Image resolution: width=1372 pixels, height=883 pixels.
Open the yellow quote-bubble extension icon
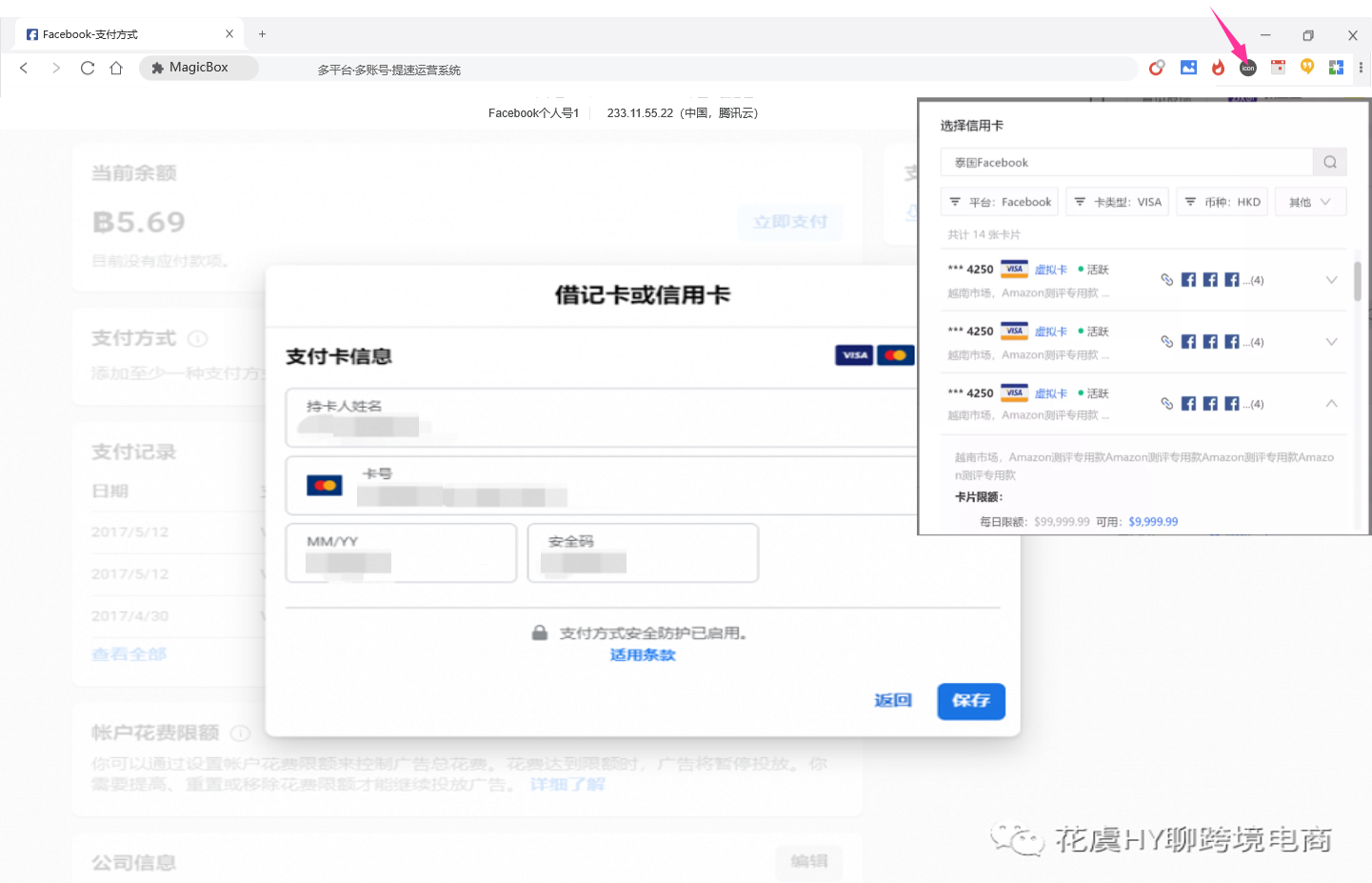(x=1307, y=67)
